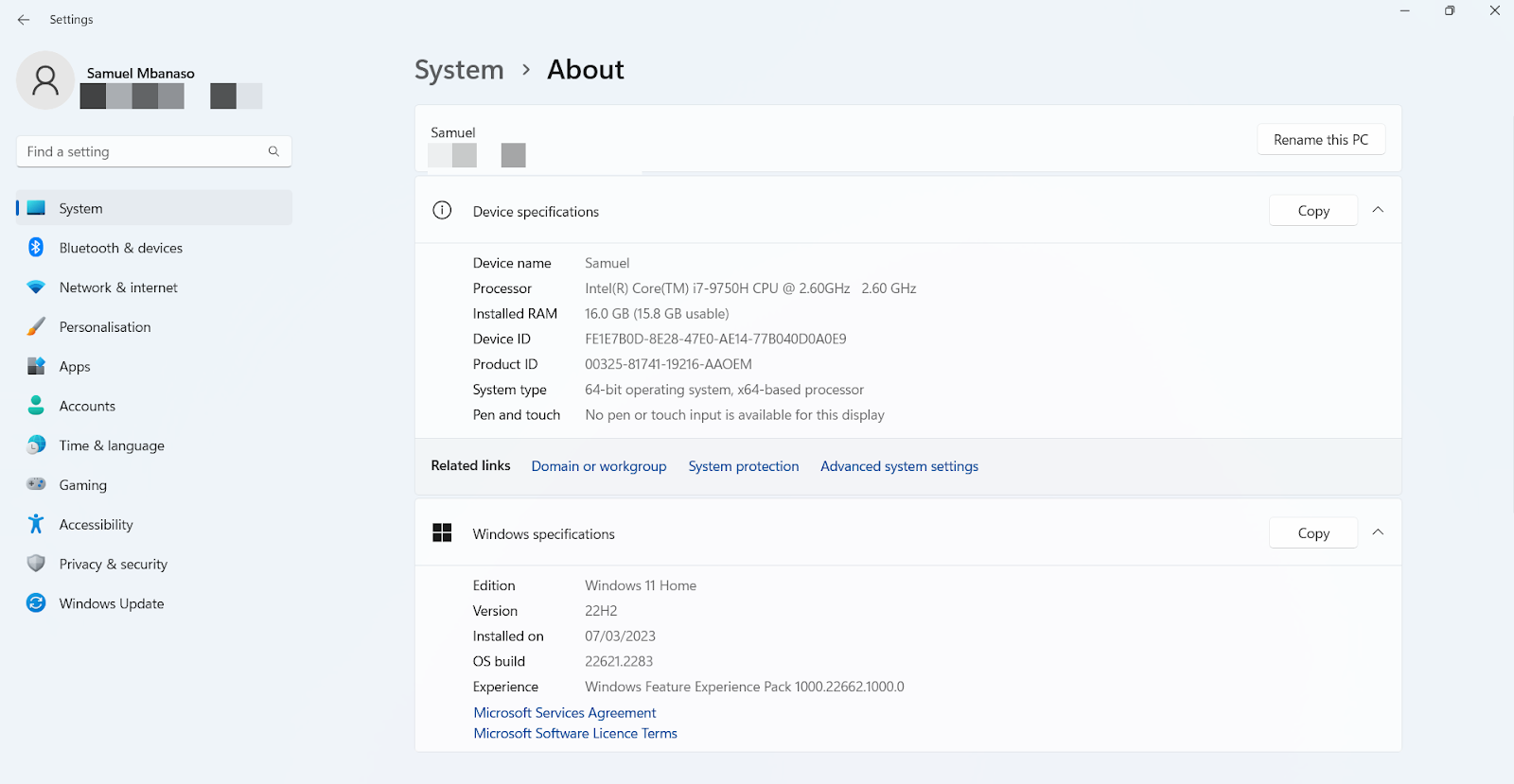Open Accessibility label
This screenshot has width=1514, height=784.
pyautogui.click(x=97, y=525)
